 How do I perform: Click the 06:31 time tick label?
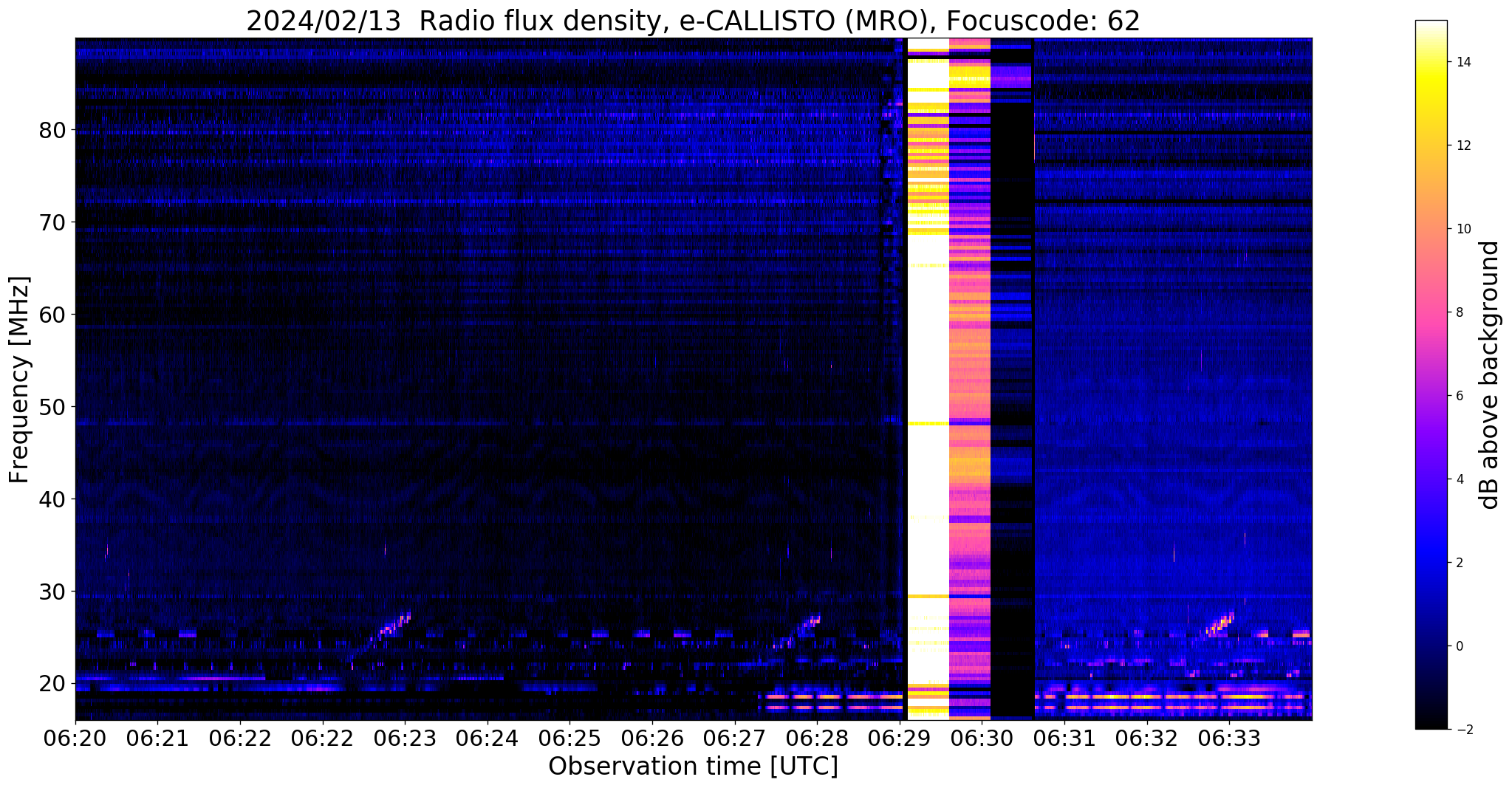point(1064,738)
